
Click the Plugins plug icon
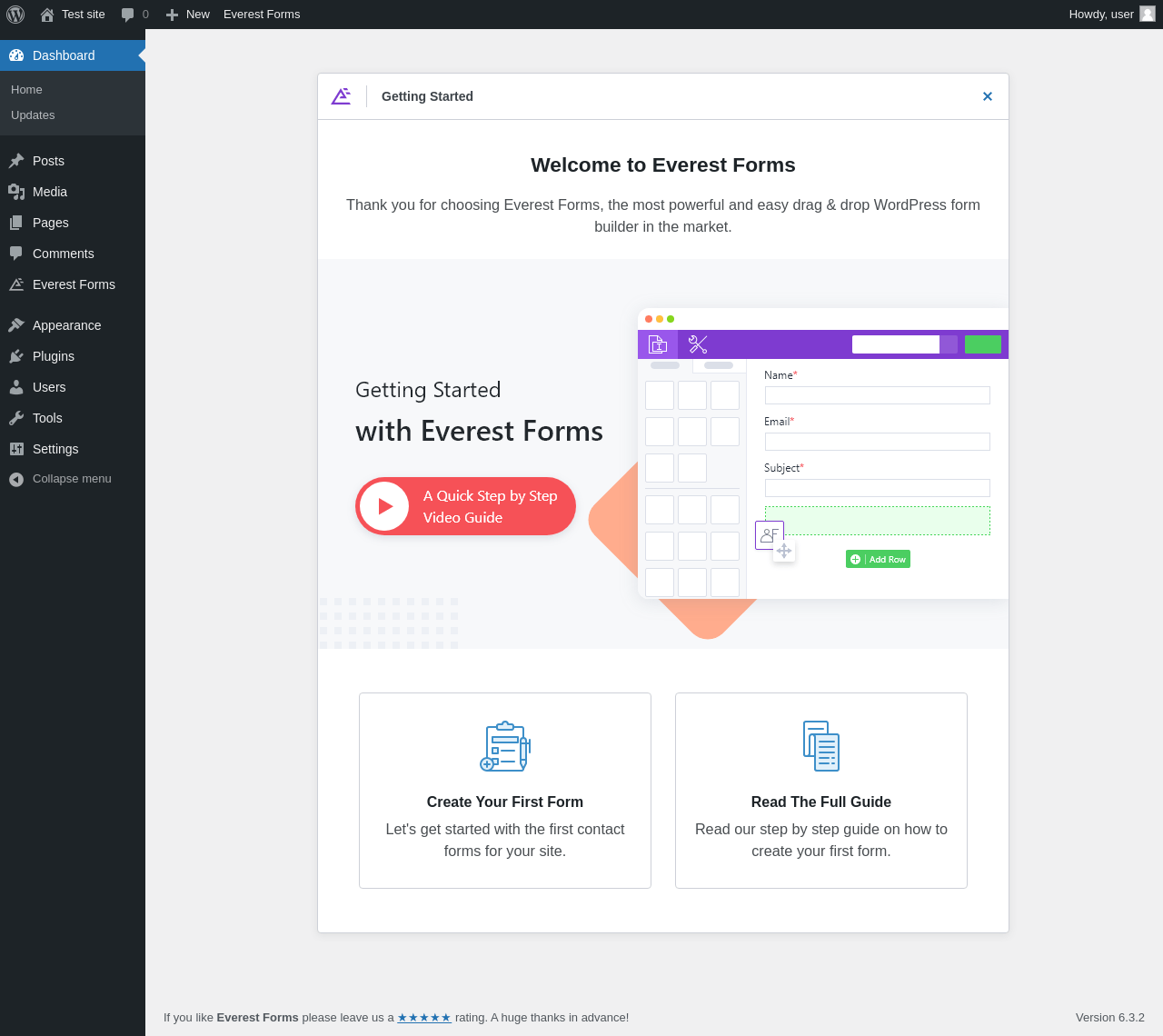(16, 356)
